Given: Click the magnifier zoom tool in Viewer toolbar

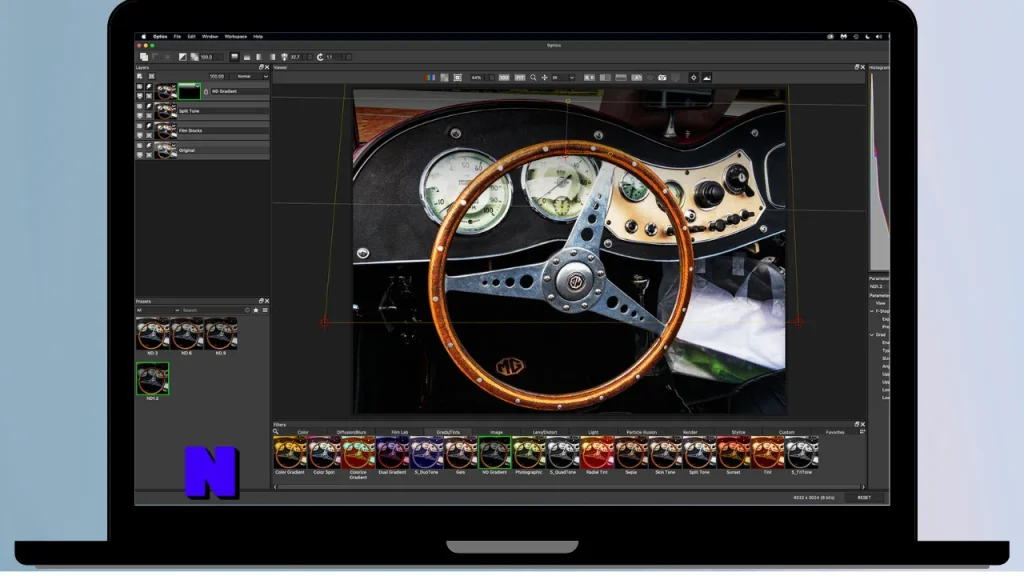Looking at the screenshot, I should tap(533, 77).
